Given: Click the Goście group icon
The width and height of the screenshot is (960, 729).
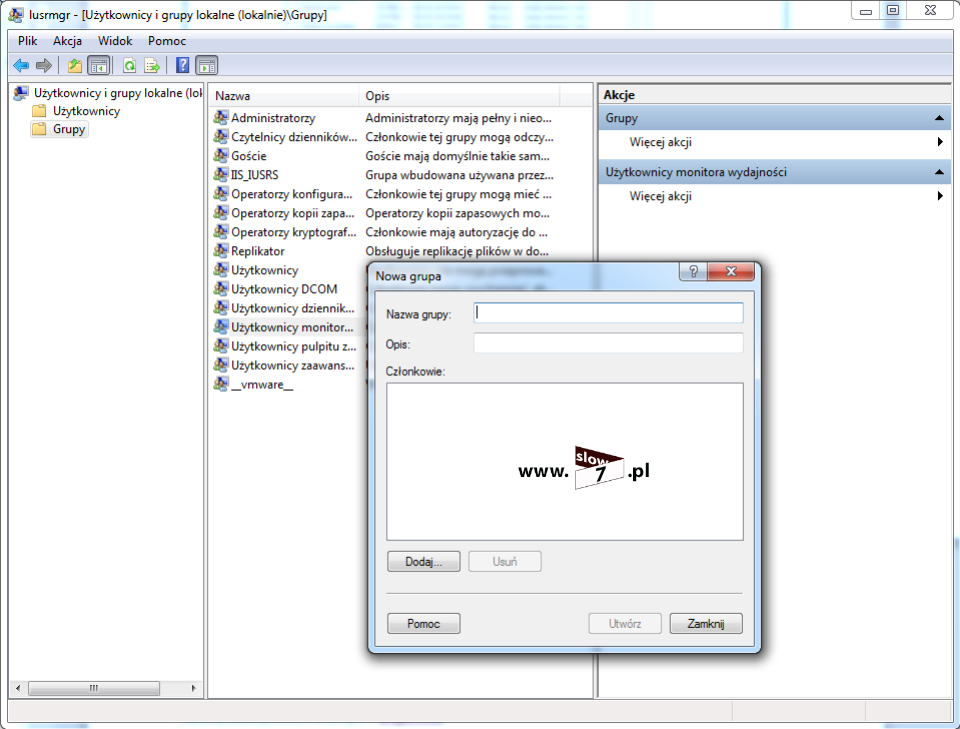Looking at the screenshot, I should (221, 155).
